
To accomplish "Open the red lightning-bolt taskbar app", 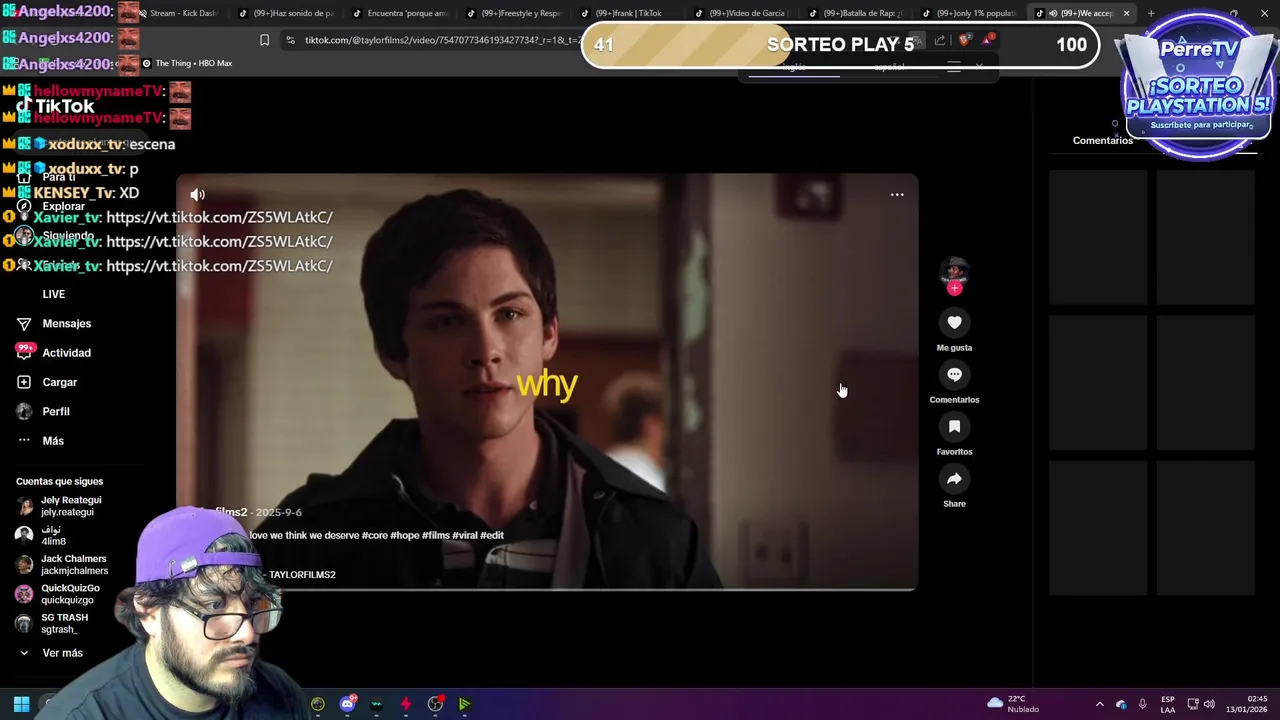I will (x=405, y=704).
